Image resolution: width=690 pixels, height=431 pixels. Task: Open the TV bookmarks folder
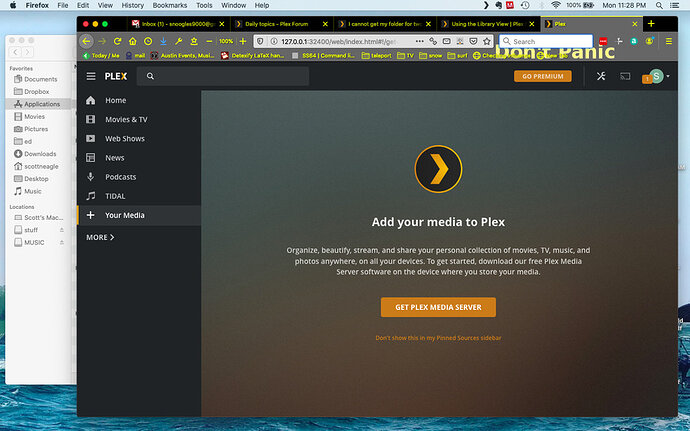405,55
